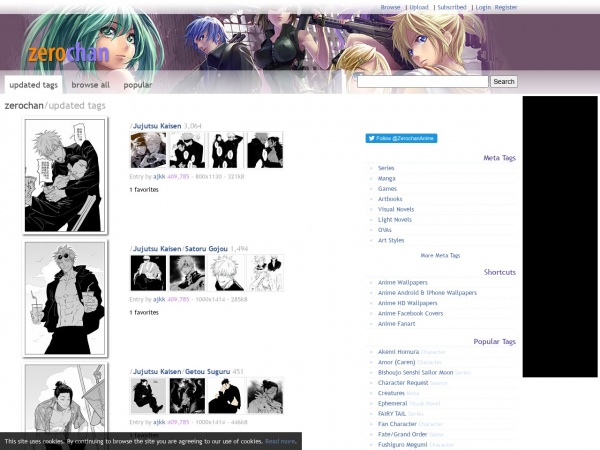Image resolution: width=600 pixels, height=450 pixels.
Task: Open Bishoujo Senshi Sailor Moon tag
Action: point(415,373)
